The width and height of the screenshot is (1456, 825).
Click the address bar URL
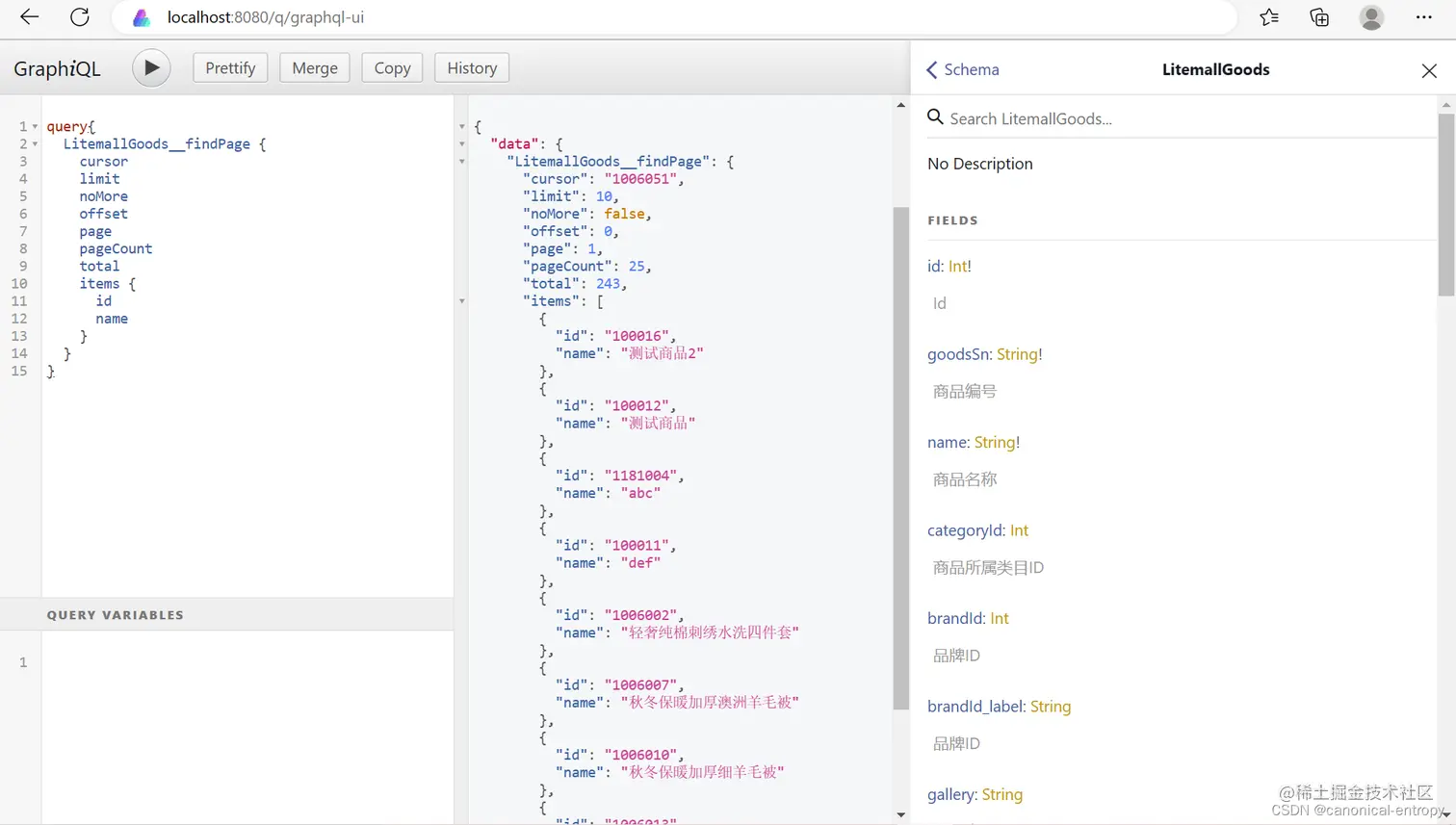[266, 17]
